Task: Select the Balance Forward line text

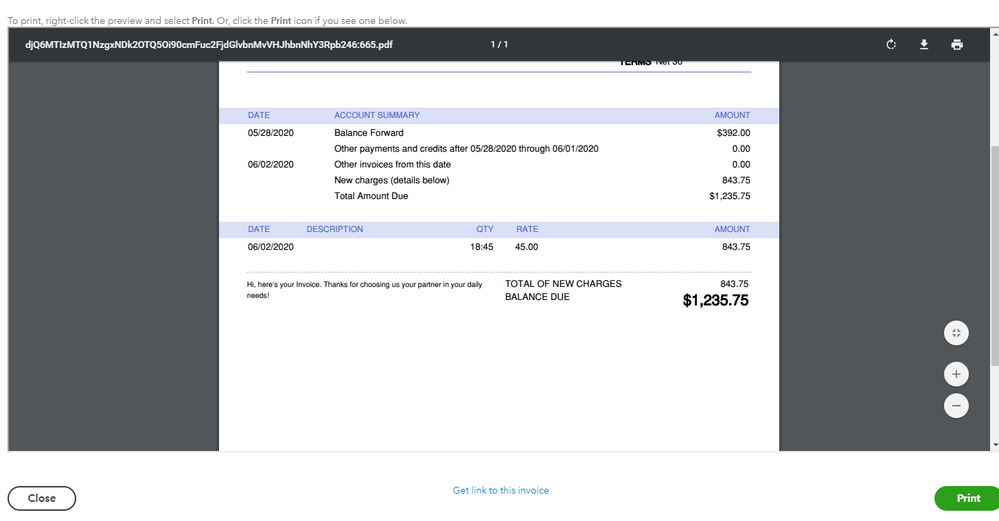Action: point(369,133)
